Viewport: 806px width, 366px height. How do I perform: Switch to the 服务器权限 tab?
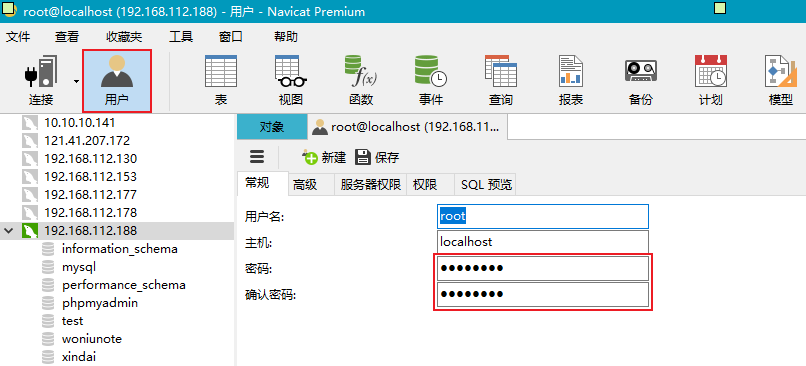tap(370, 185)
